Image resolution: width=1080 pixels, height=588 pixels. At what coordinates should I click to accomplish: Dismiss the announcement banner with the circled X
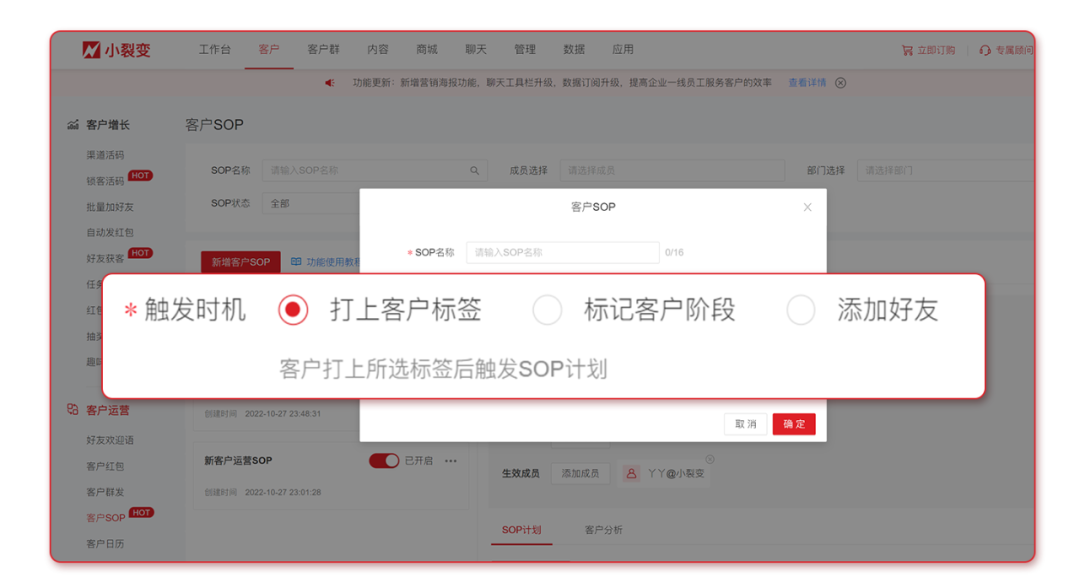[840, 83]
